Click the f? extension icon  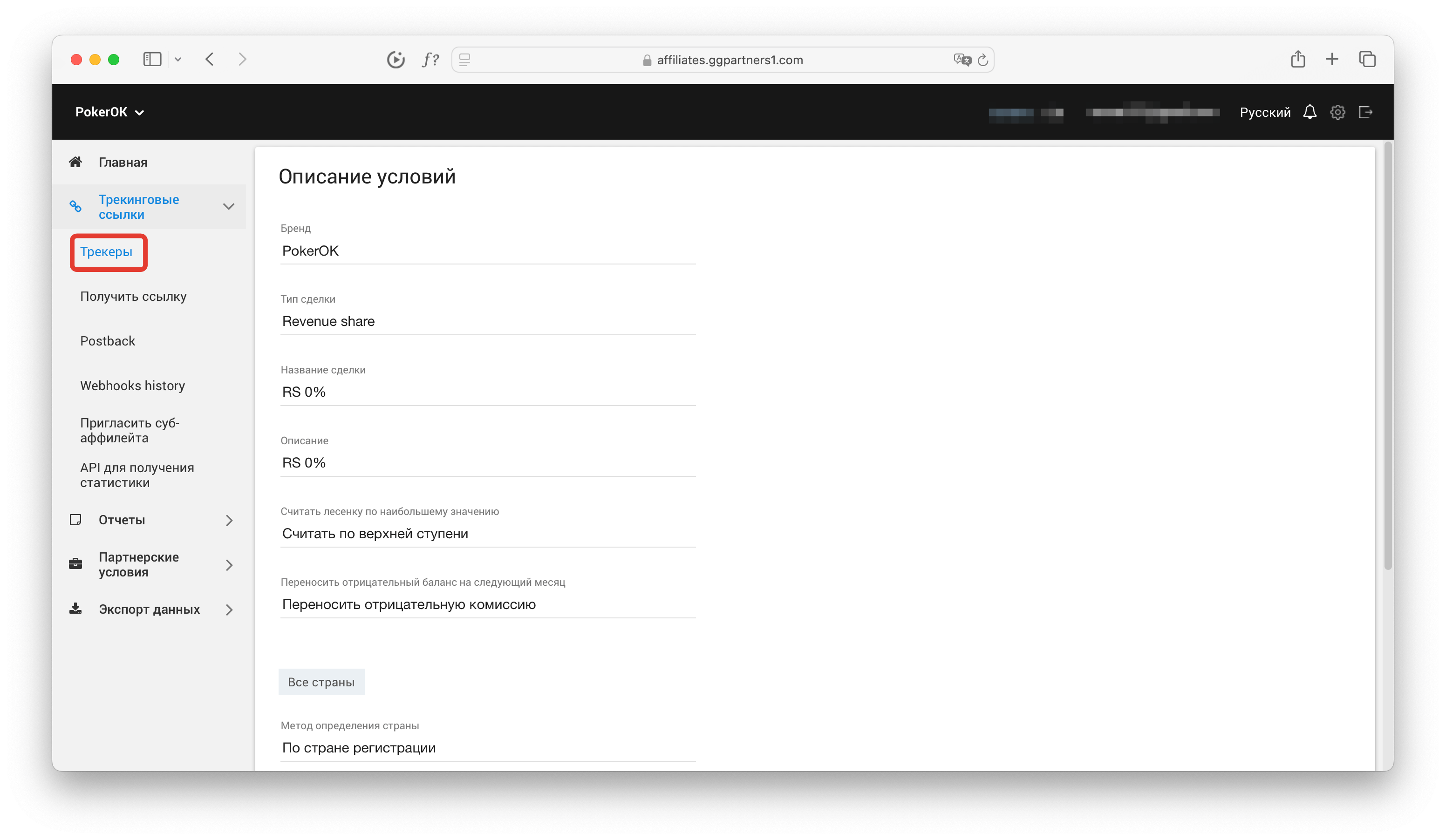point(430,60)
